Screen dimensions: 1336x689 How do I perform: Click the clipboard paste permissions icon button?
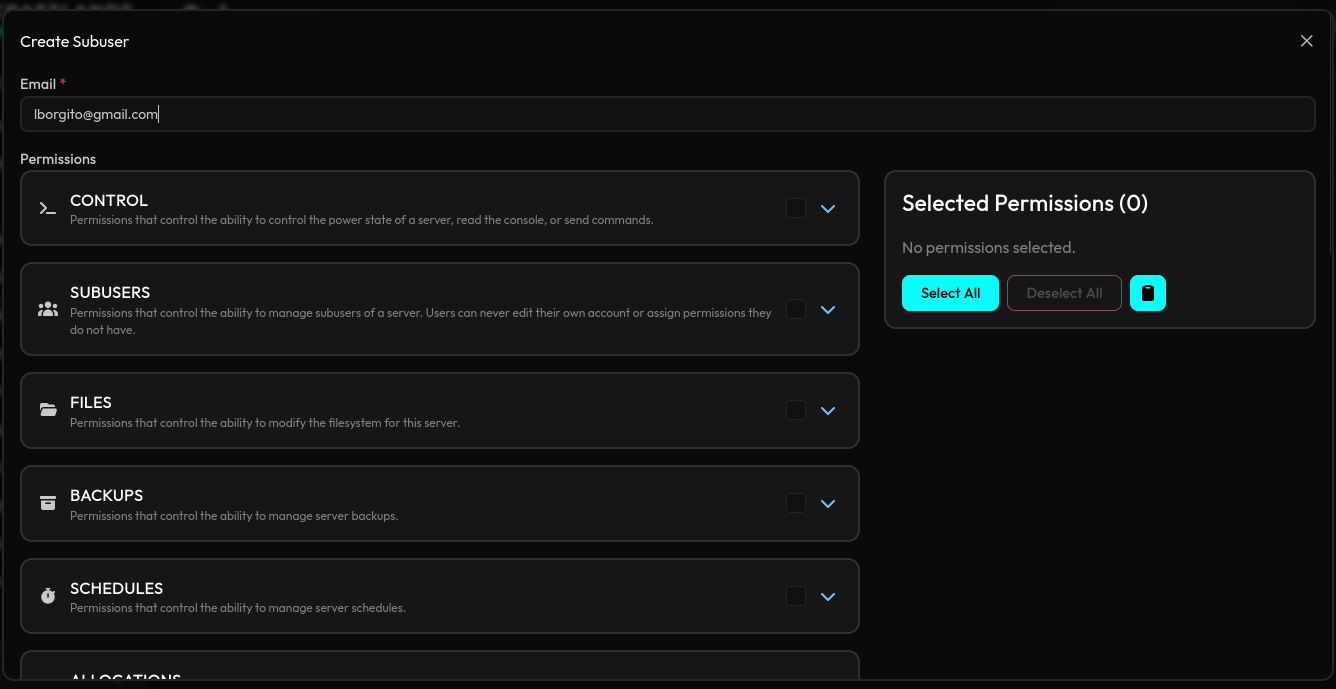tap(1148, 293)
